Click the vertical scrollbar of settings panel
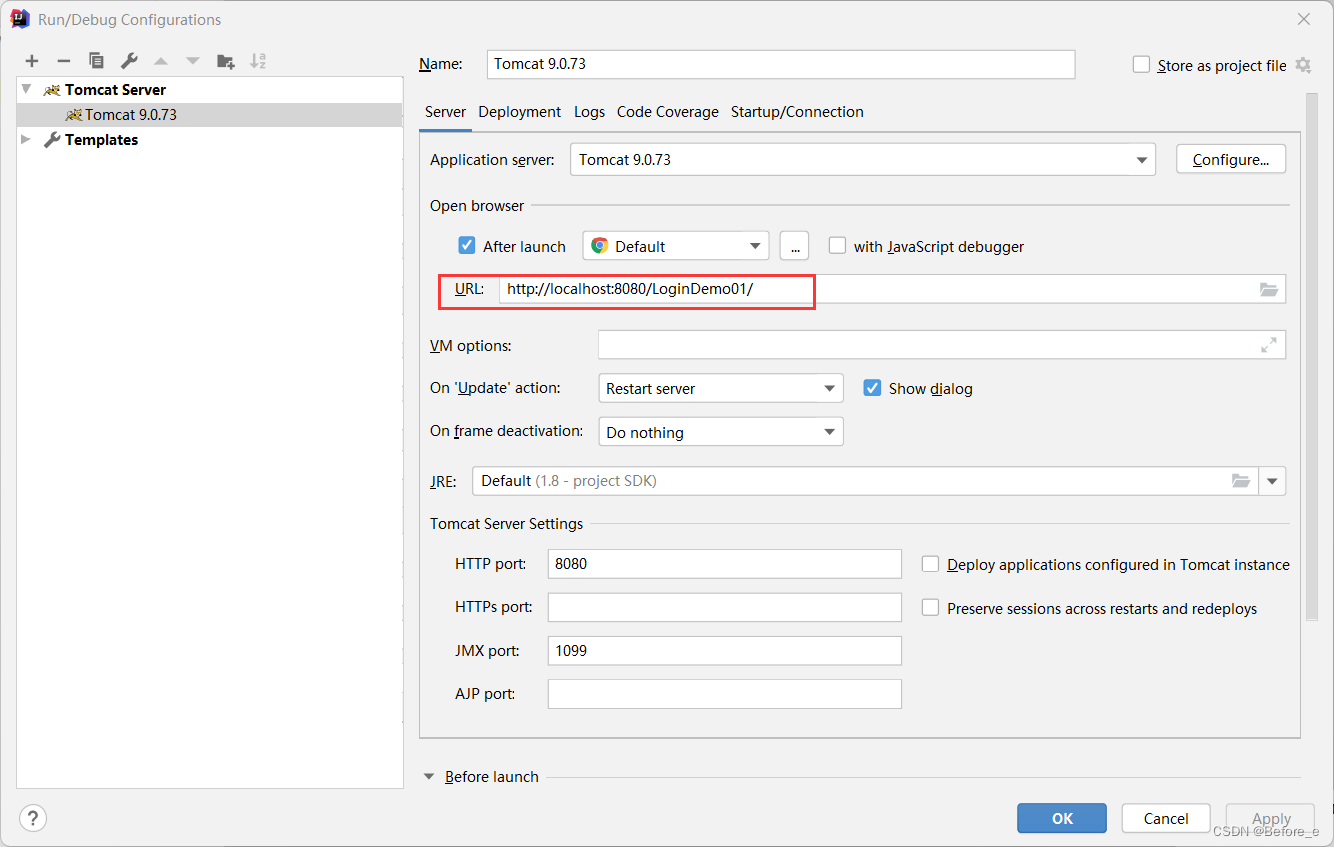This screenshot has height=847, width=1334. 1312,357
